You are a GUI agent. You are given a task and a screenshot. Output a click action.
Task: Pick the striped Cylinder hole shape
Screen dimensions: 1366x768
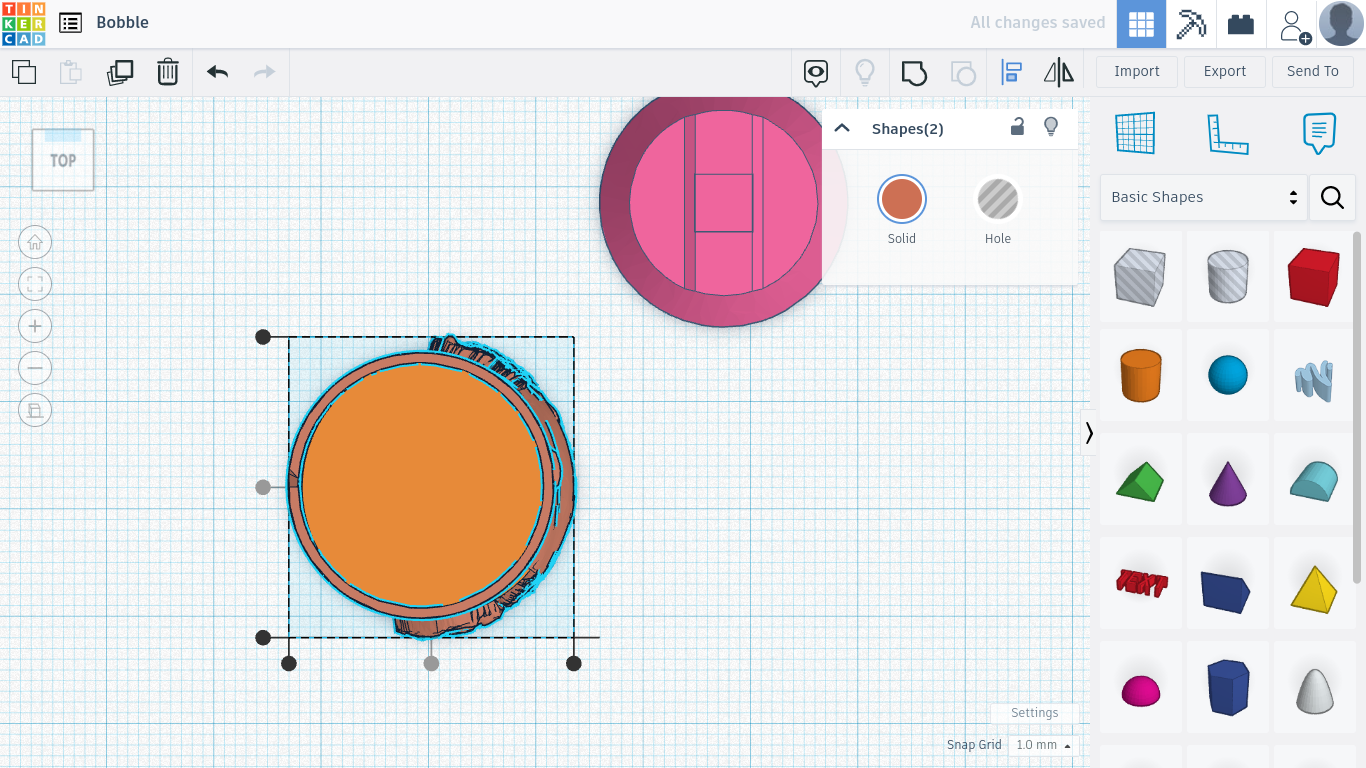point(1227,277)
